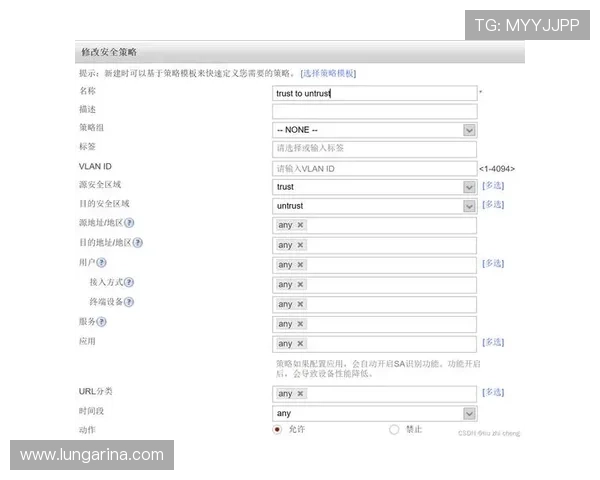600x480 pixels.
Task: Remove the 'any' tag in 源地址/地区 field
Action: click(300, 225)
